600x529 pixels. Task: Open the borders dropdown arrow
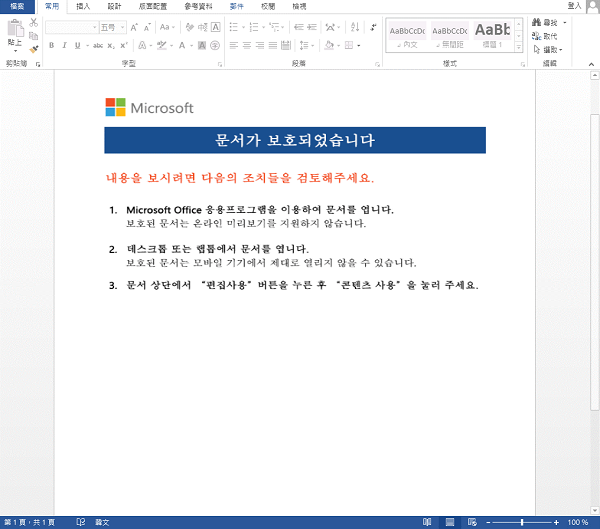[x=359, y=46]
